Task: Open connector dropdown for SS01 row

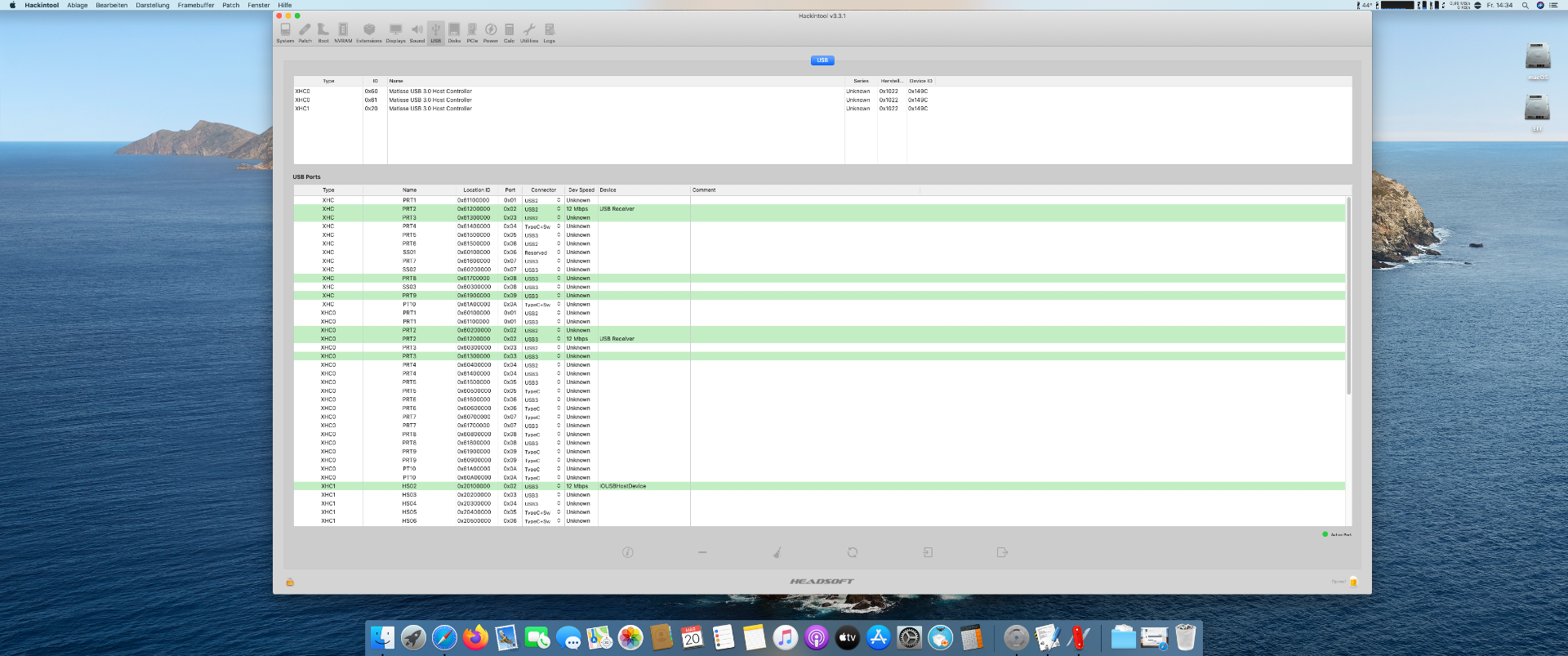Action: coord(543,252)
